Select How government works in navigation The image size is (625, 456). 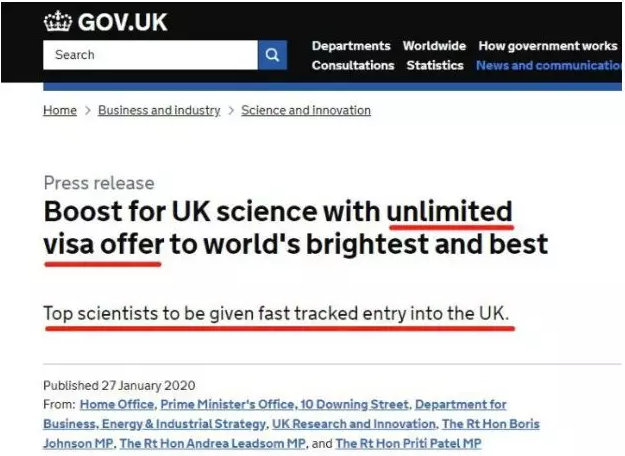tap(548, 46)
